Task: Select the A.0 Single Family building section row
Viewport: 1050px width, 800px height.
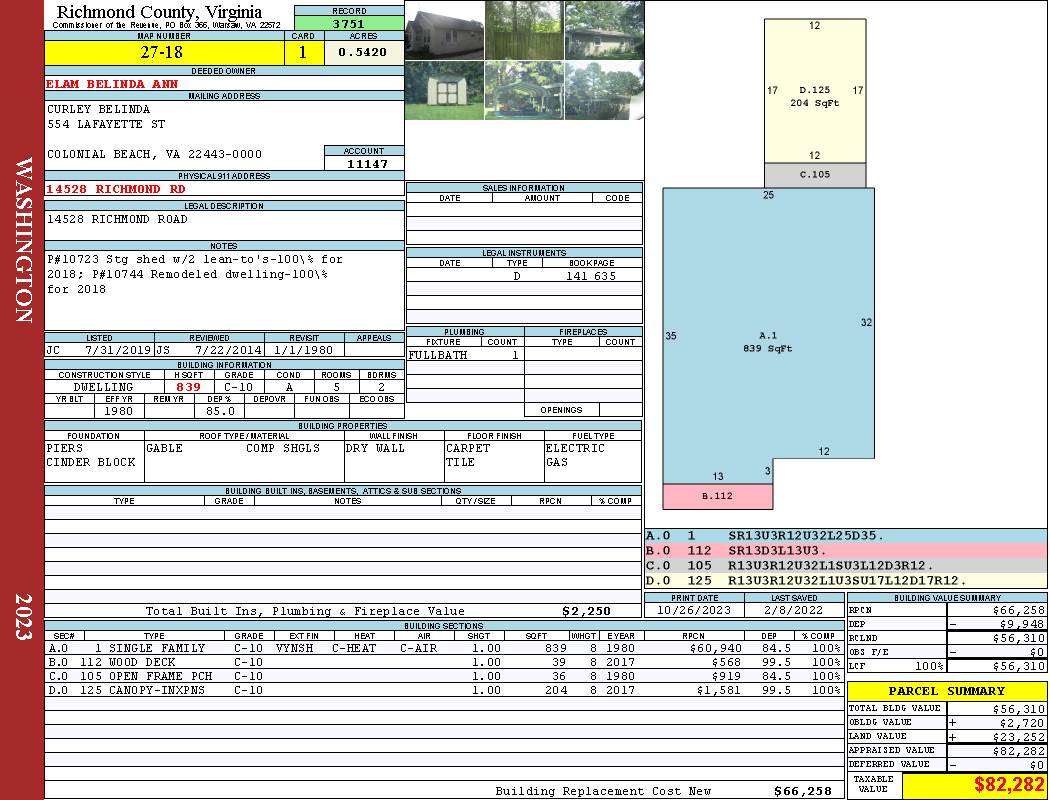Action: pyautogui.click(x=340, y=648)
